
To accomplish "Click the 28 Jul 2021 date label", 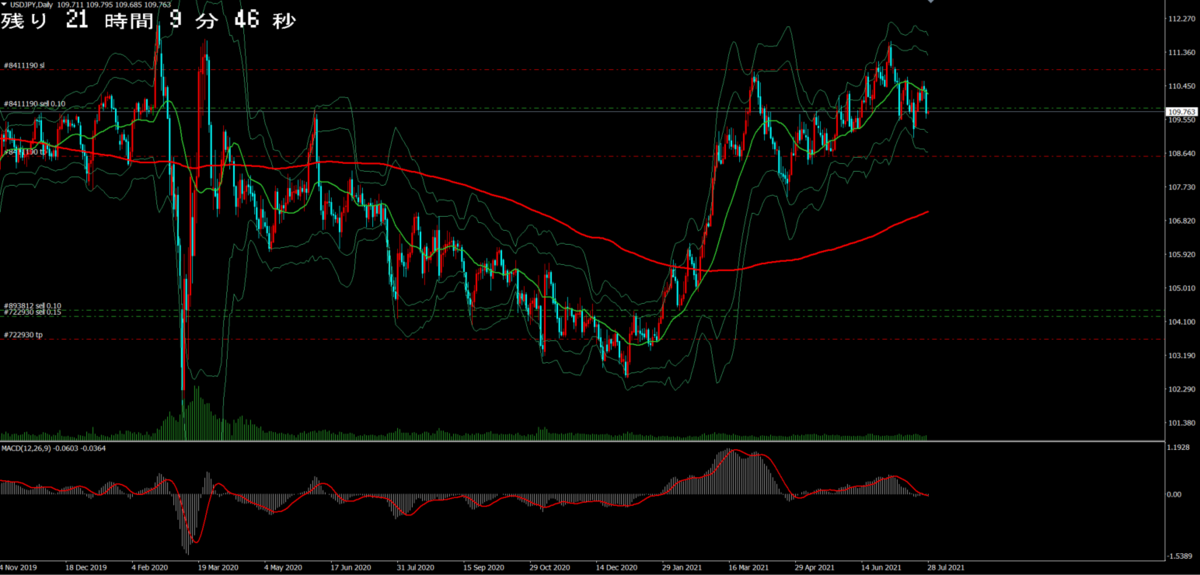I will [946, 567].
